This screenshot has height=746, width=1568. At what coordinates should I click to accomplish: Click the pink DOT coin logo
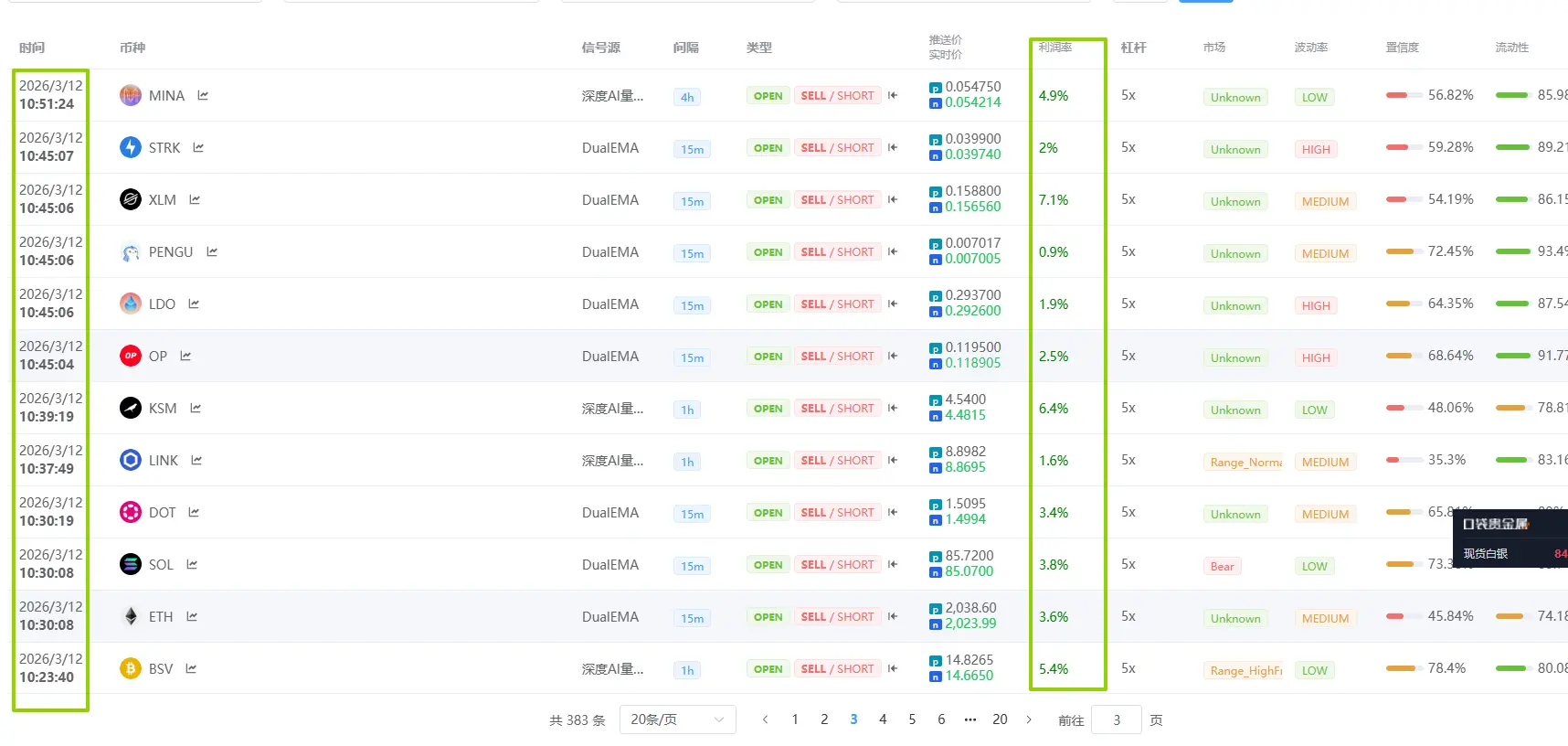131,512
